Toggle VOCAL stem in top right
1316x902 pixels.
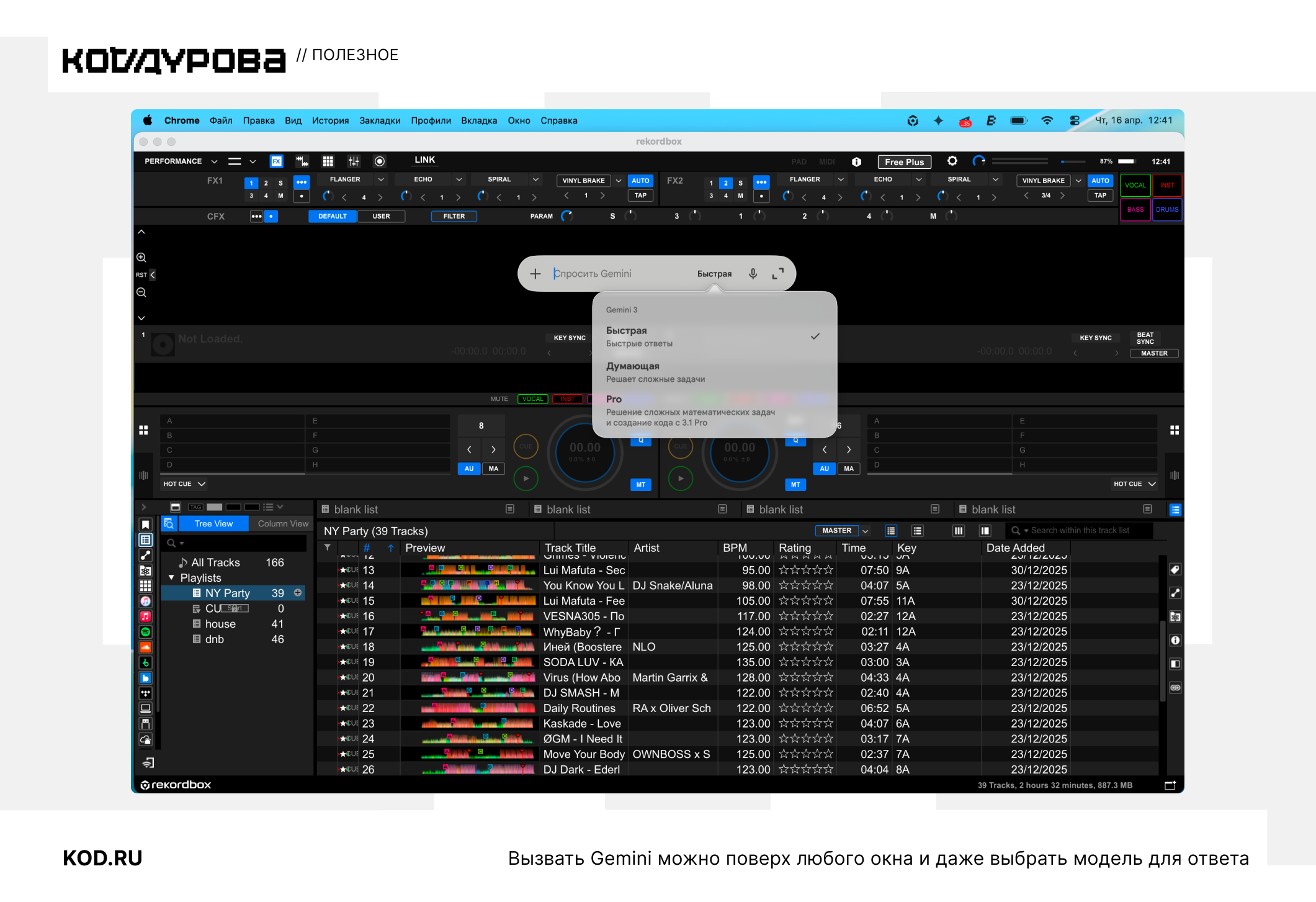pos(1135,185)
